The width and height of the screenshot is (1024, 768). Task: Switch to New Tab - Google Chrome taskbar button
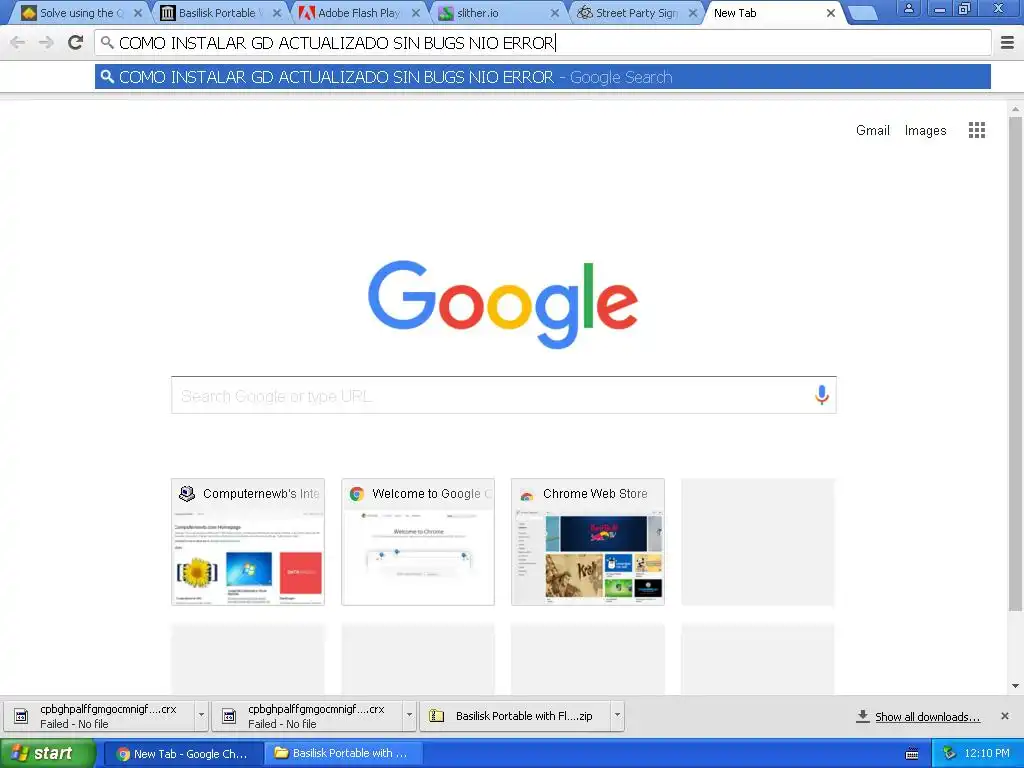pyautogui.click(x=183, y=754)
